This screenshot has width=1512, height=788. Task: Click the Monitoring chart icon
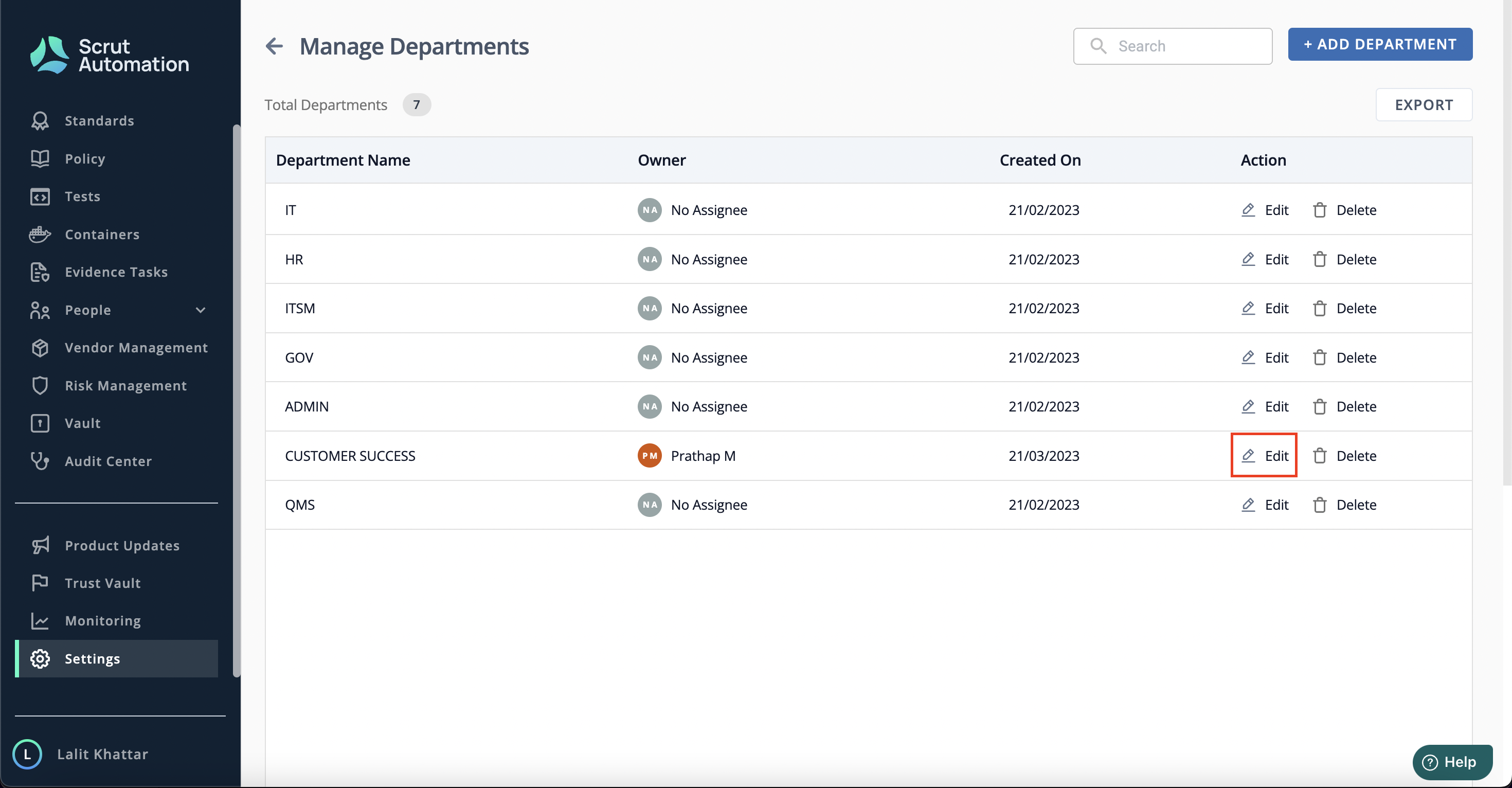pyautogui.click(x=40, y=621)
